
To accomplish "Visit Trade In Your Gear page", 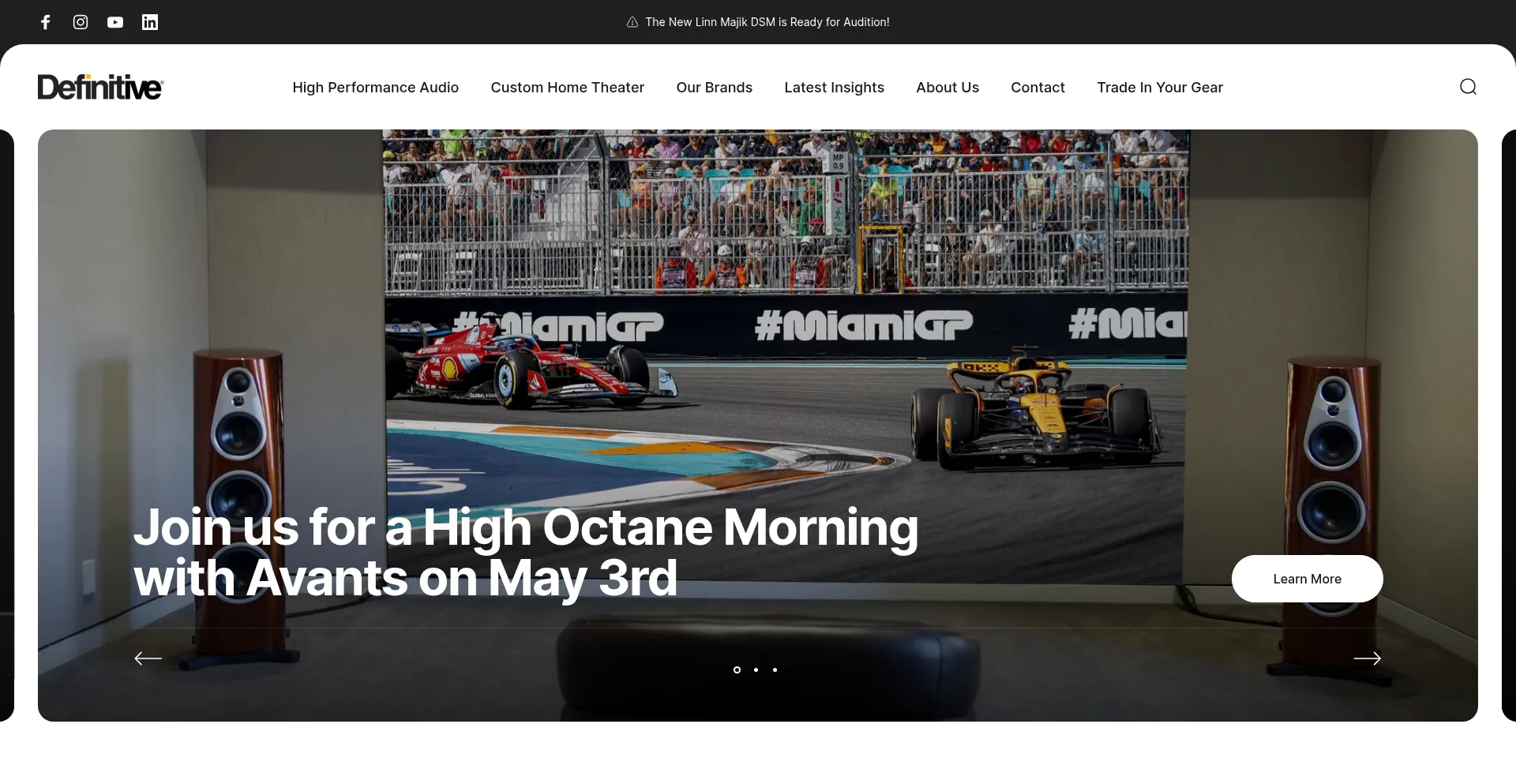I will point(1159,88).
